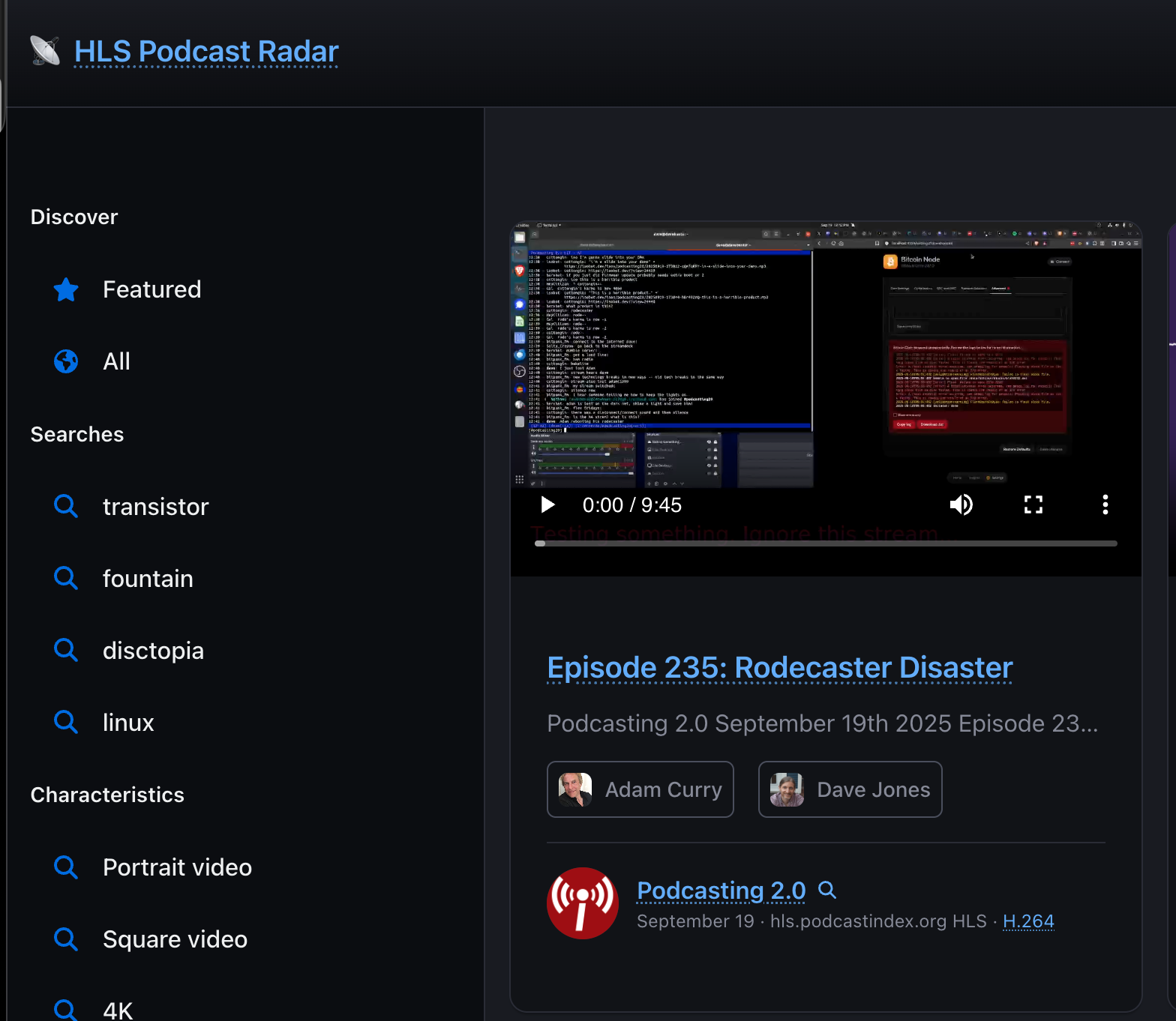Open the video player more options menu

1105,505
